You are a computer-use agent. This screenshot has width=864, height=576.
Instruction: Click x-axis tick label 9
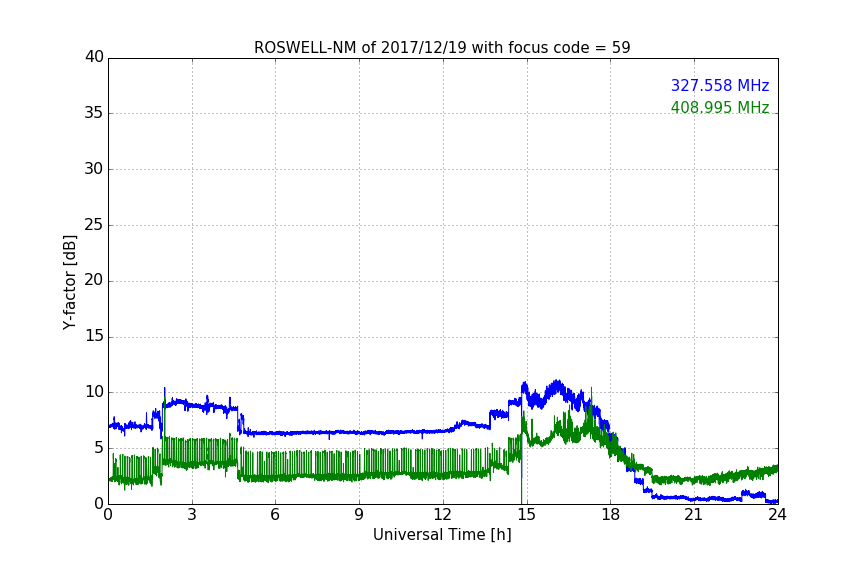pos(359,515)
